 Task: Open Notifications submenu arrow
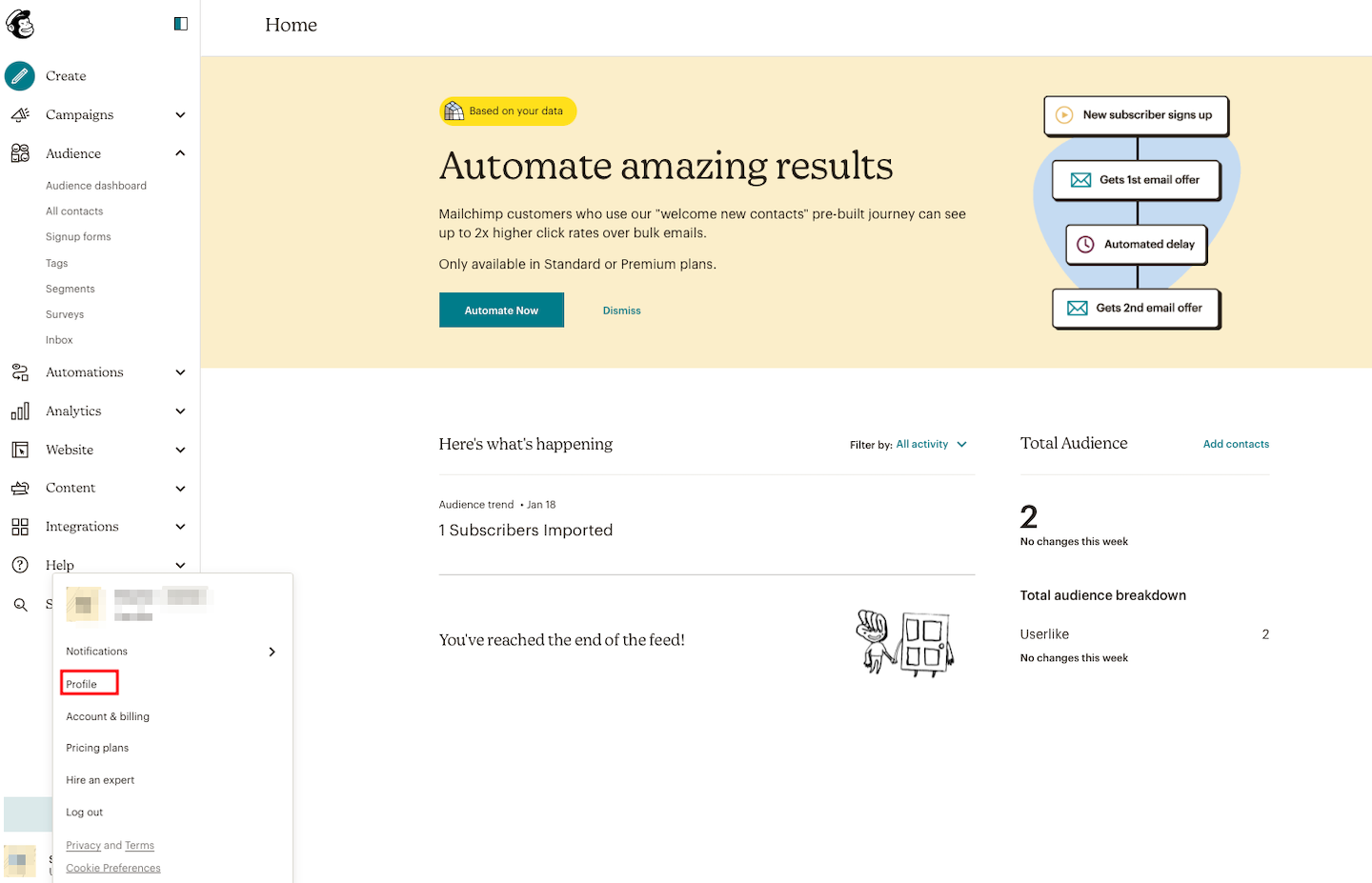(272, 652)
